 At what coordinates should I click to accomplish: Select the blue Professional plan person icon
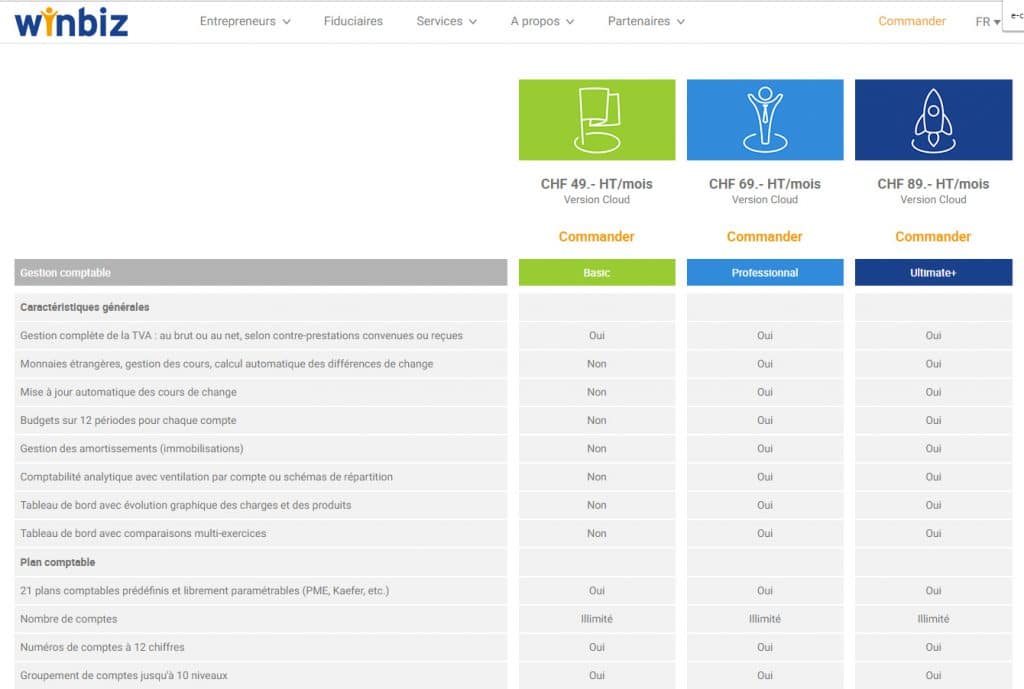click(765, 120)
